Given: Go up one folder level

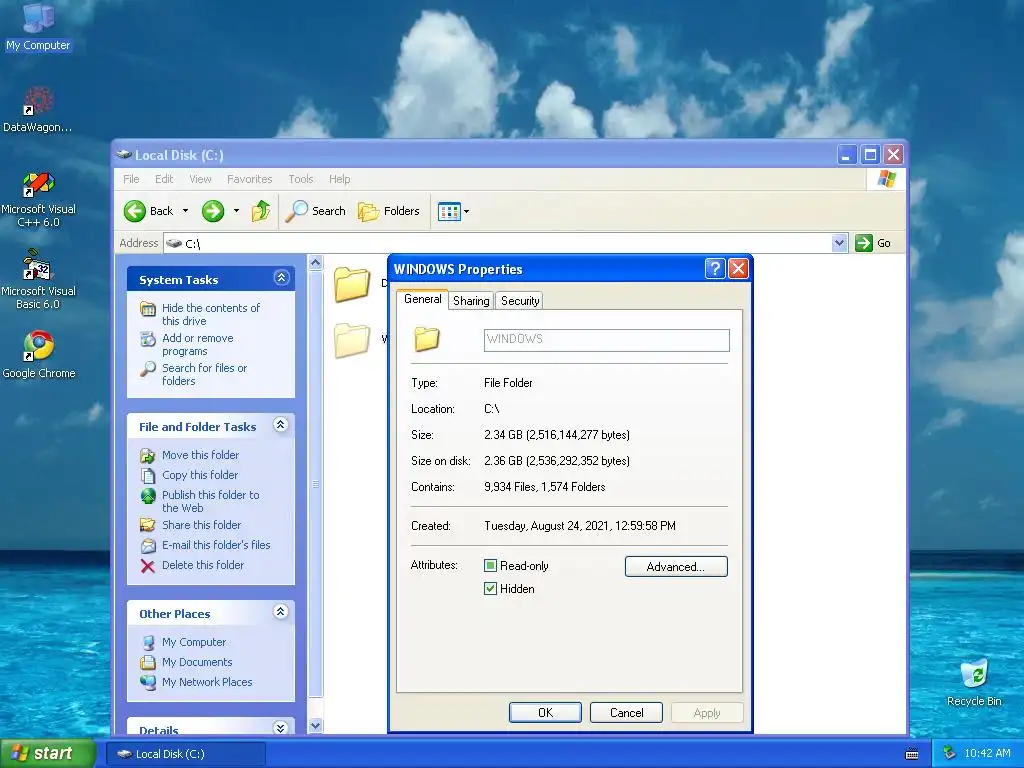Looking at the screenshot, I should [x=261, y=211].
